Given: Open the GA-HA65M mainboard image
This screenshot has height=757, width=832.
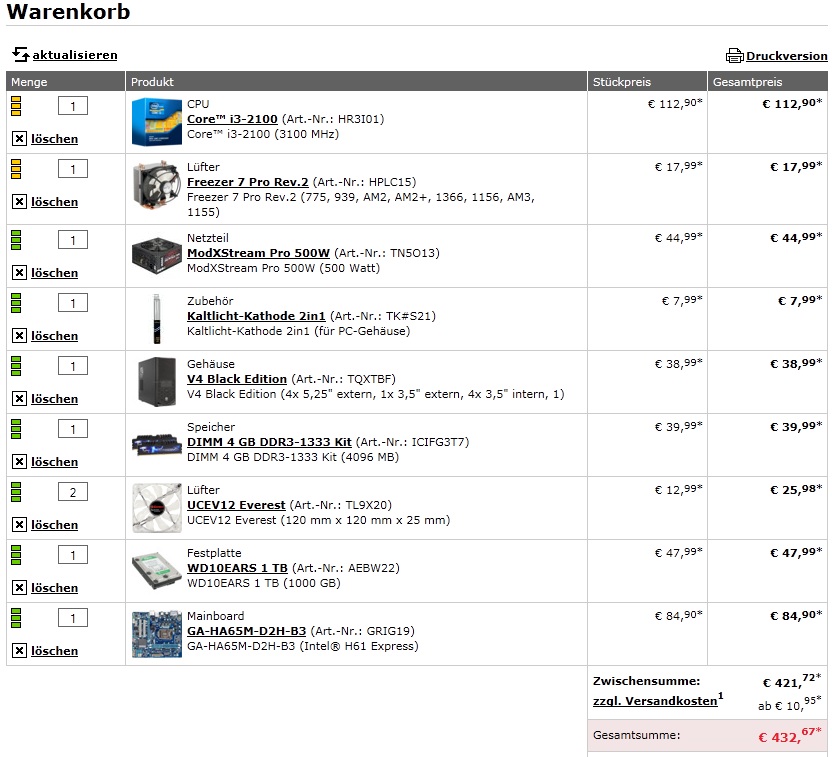Looking at the screenshot, I should coord(157,634).
